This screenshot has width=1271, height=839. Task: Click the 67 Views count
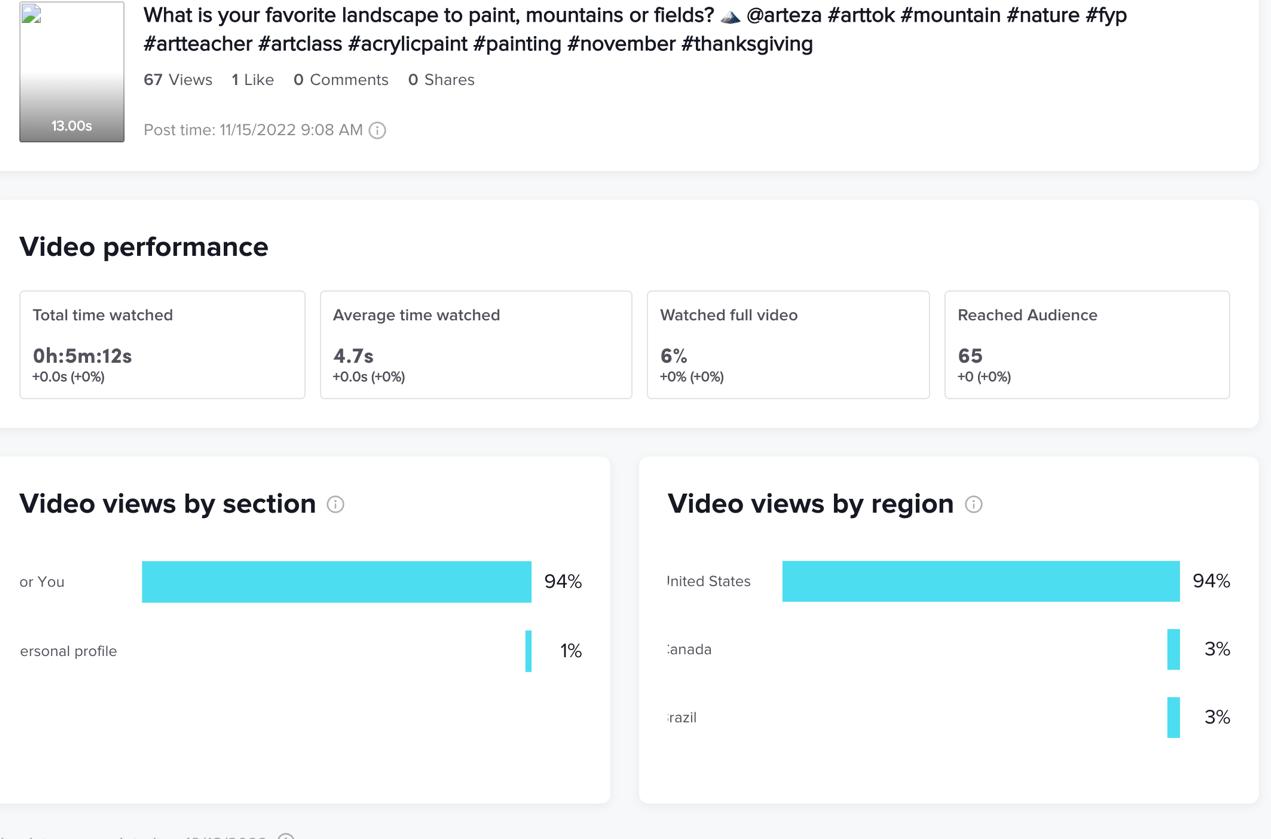(x=178, y=80)
